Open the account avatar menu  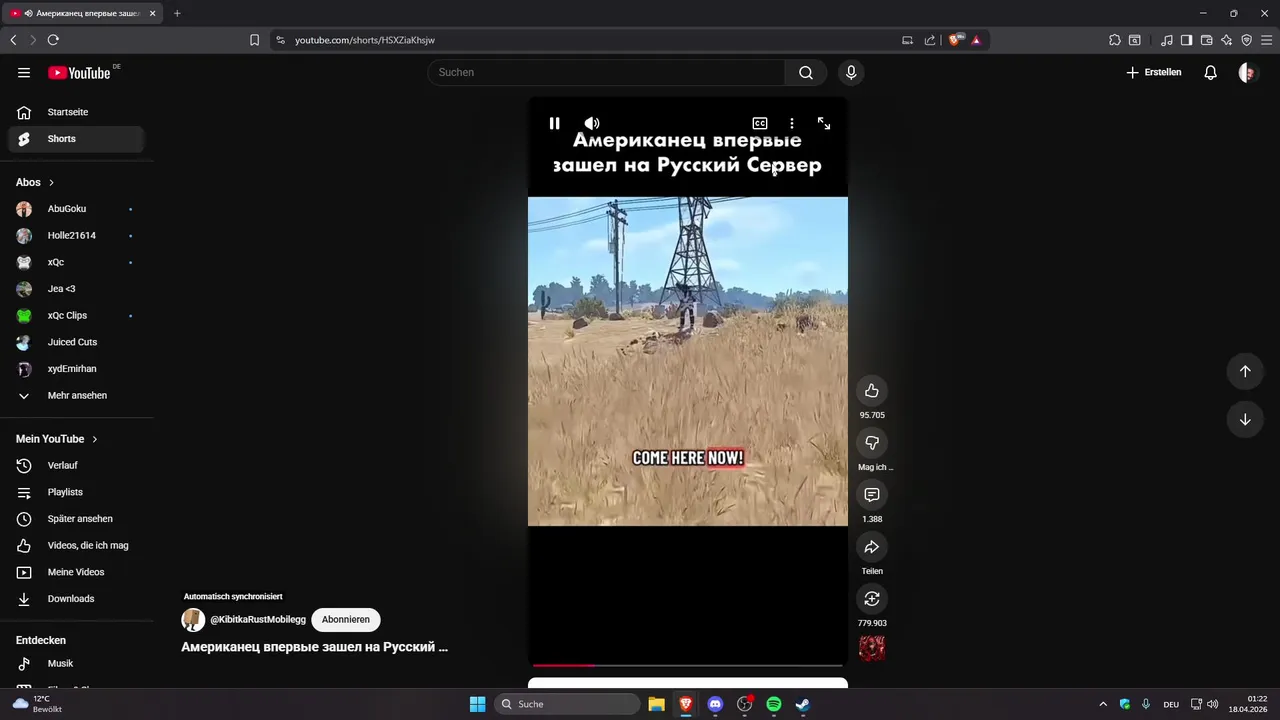(x=1247, y=72)
